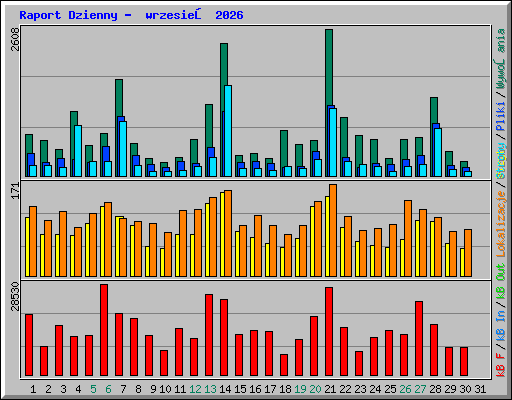Click weekend day label "27" on the x-axis

click(420, 389)
